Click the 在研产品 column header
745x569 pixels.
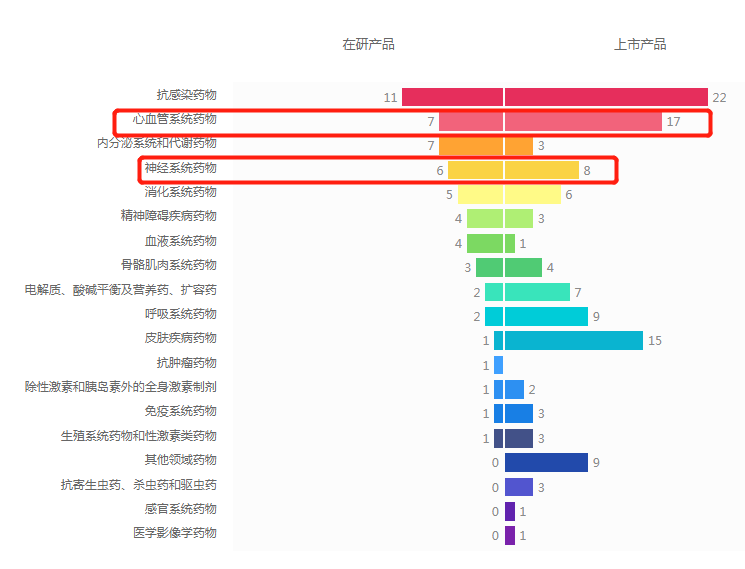pos(368,44)
